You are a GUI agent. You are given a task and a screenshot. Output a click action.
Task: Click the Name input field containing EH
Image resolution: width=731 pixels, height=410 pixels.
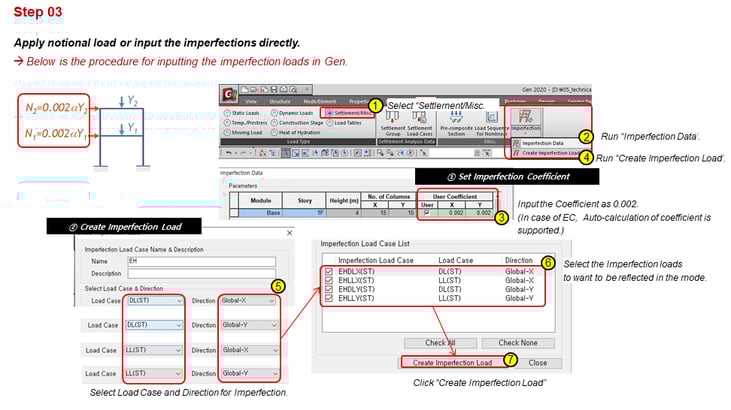pos(201,261)
